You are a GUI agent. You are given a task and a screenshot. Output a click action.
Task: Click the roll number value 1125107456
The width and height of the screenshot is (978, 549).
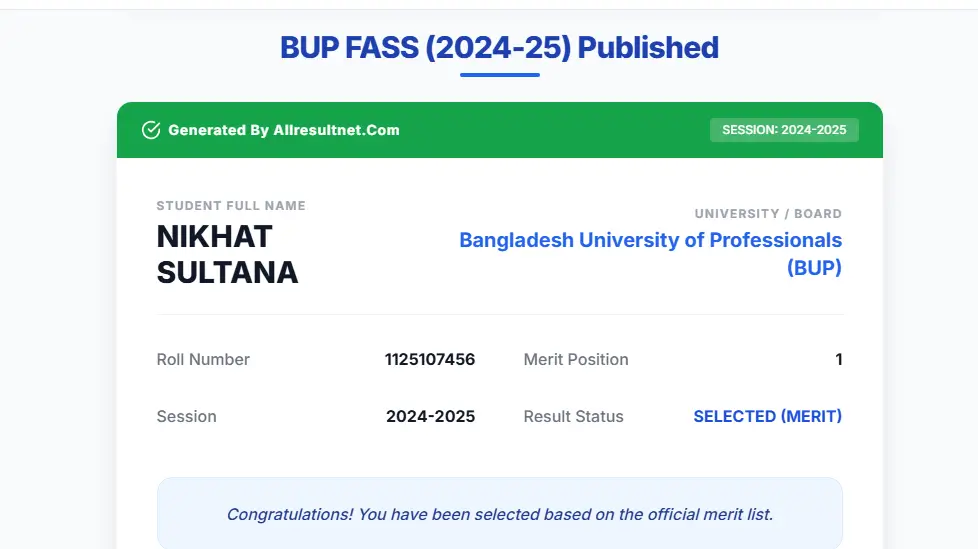tap(430, 360)
